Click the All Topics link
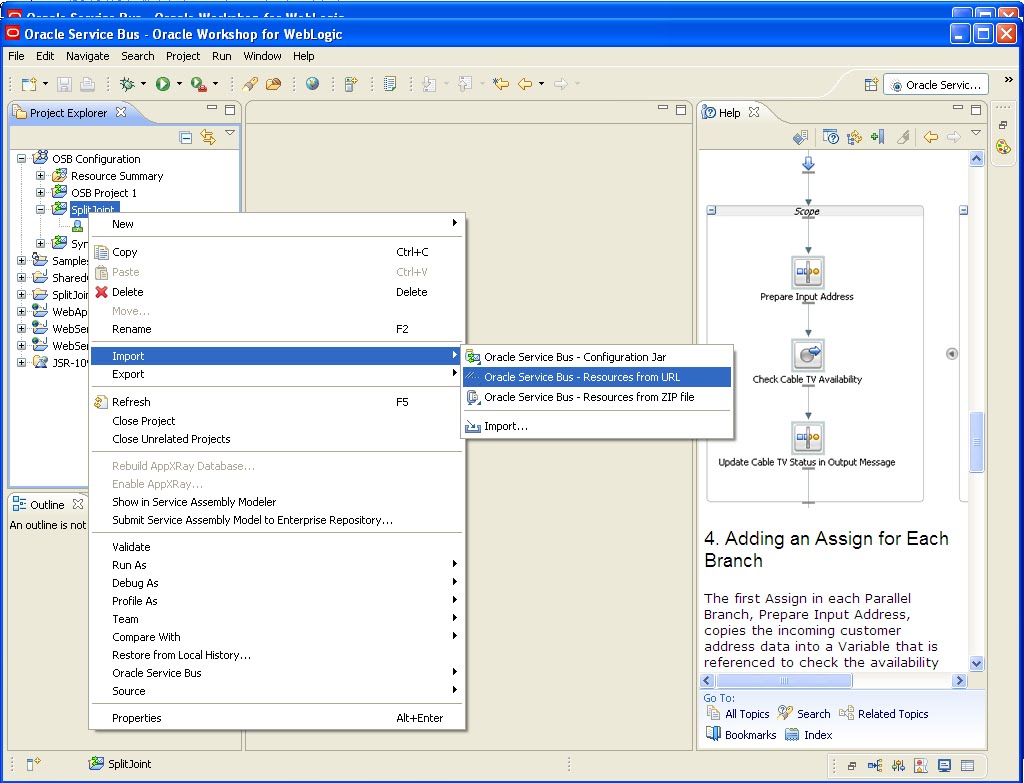The width and height of the screenshot is (1024, 783). pyautogui.click(x=747, y=714)
